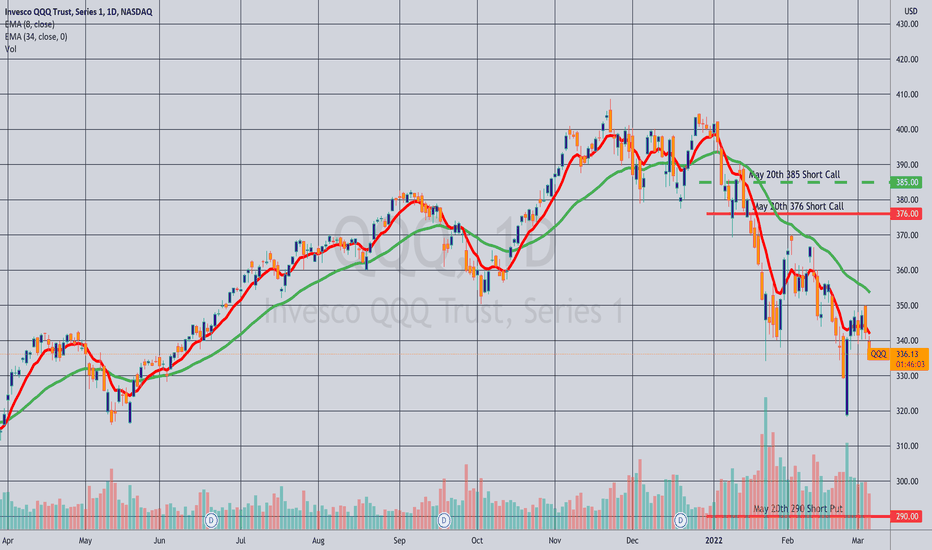Select the EMA (8, close) indicator legend
Screen dimensions: 932x550
[30, 24]
